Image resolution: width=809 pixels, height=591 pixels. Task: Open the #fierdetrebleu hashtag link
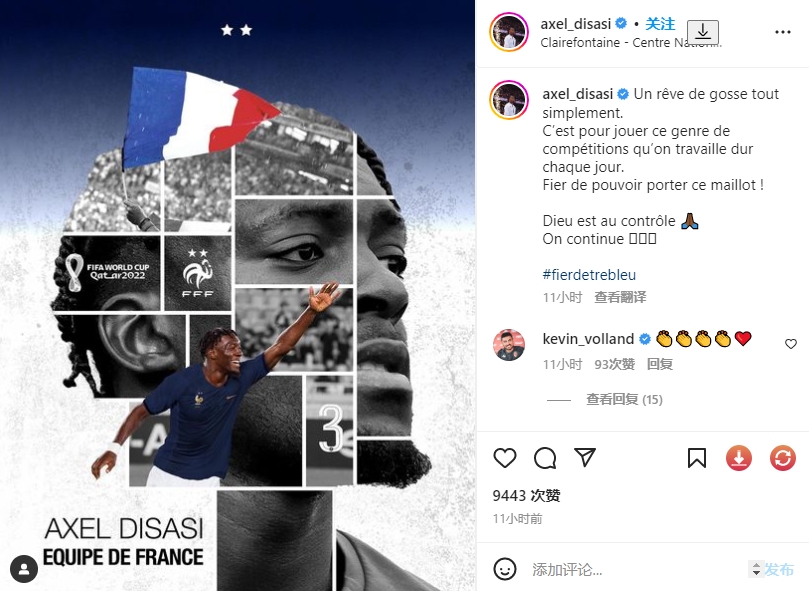589,275
